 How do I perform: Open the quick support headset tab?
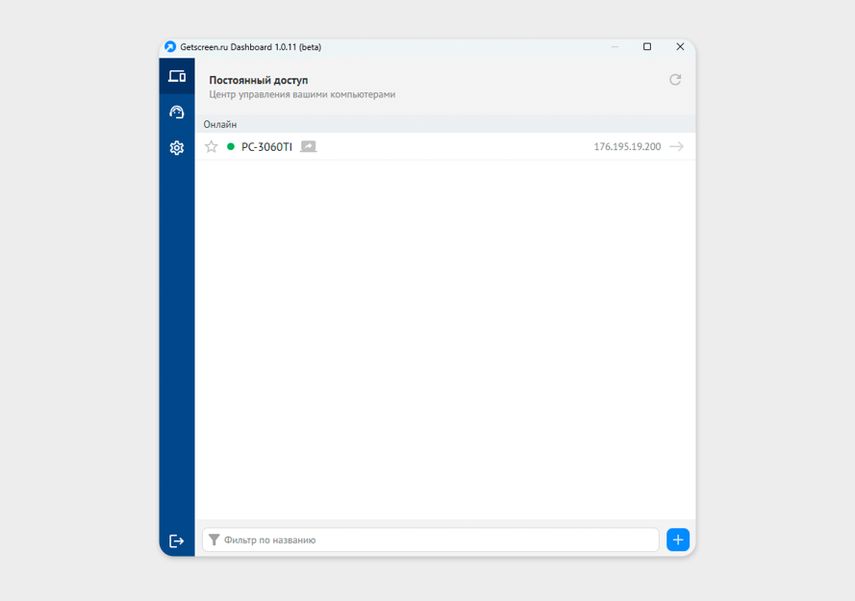[x=177, y=112]
